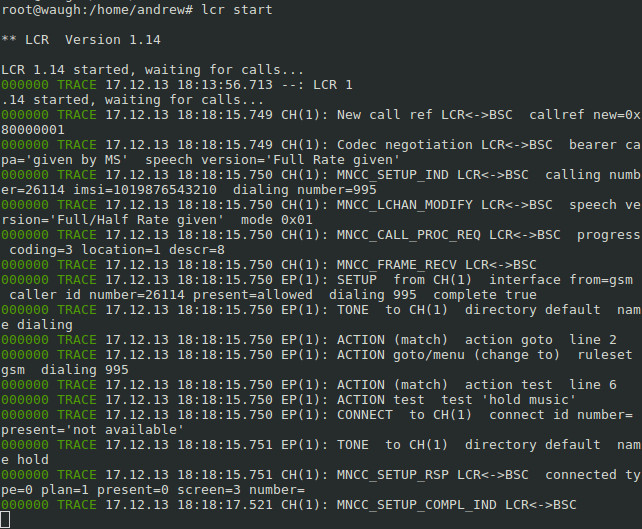Click the 'ACTION goto/menu' trace entry
This screenshot has height=529, width=642.
[400, 355]
